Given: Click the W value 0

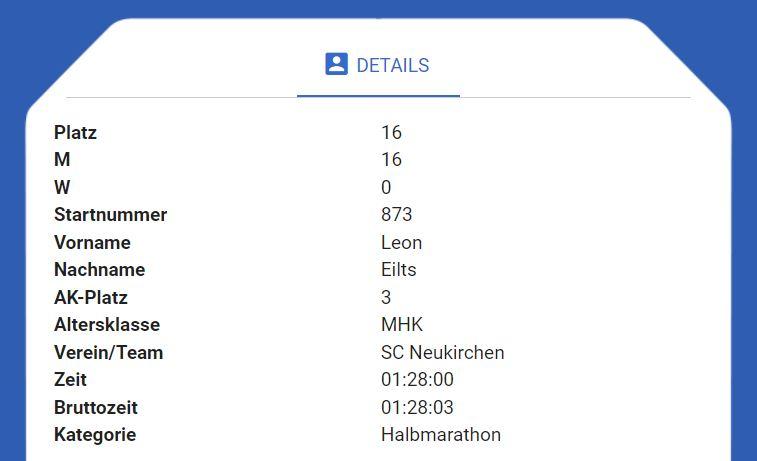Looking at the screenshot, I should 386,187.
